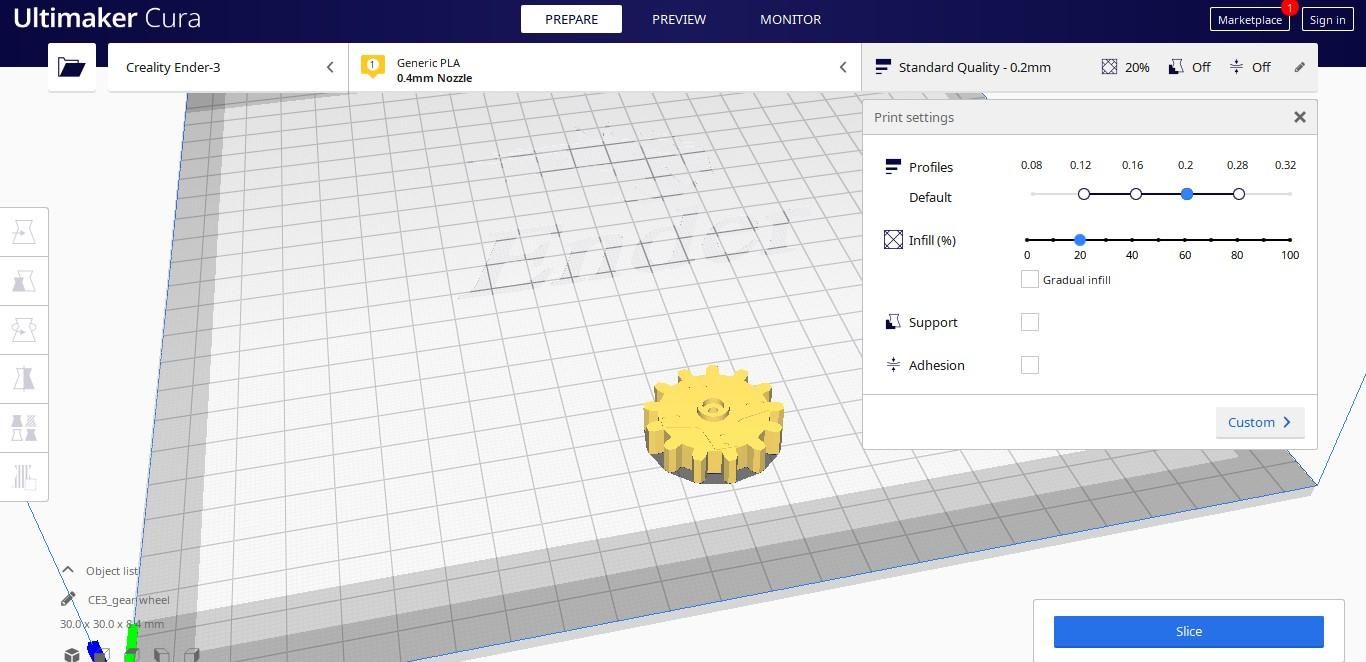The image size is (1366, 662).
Task: Close the Print settings panel
Action: (x=1299, y=117)
